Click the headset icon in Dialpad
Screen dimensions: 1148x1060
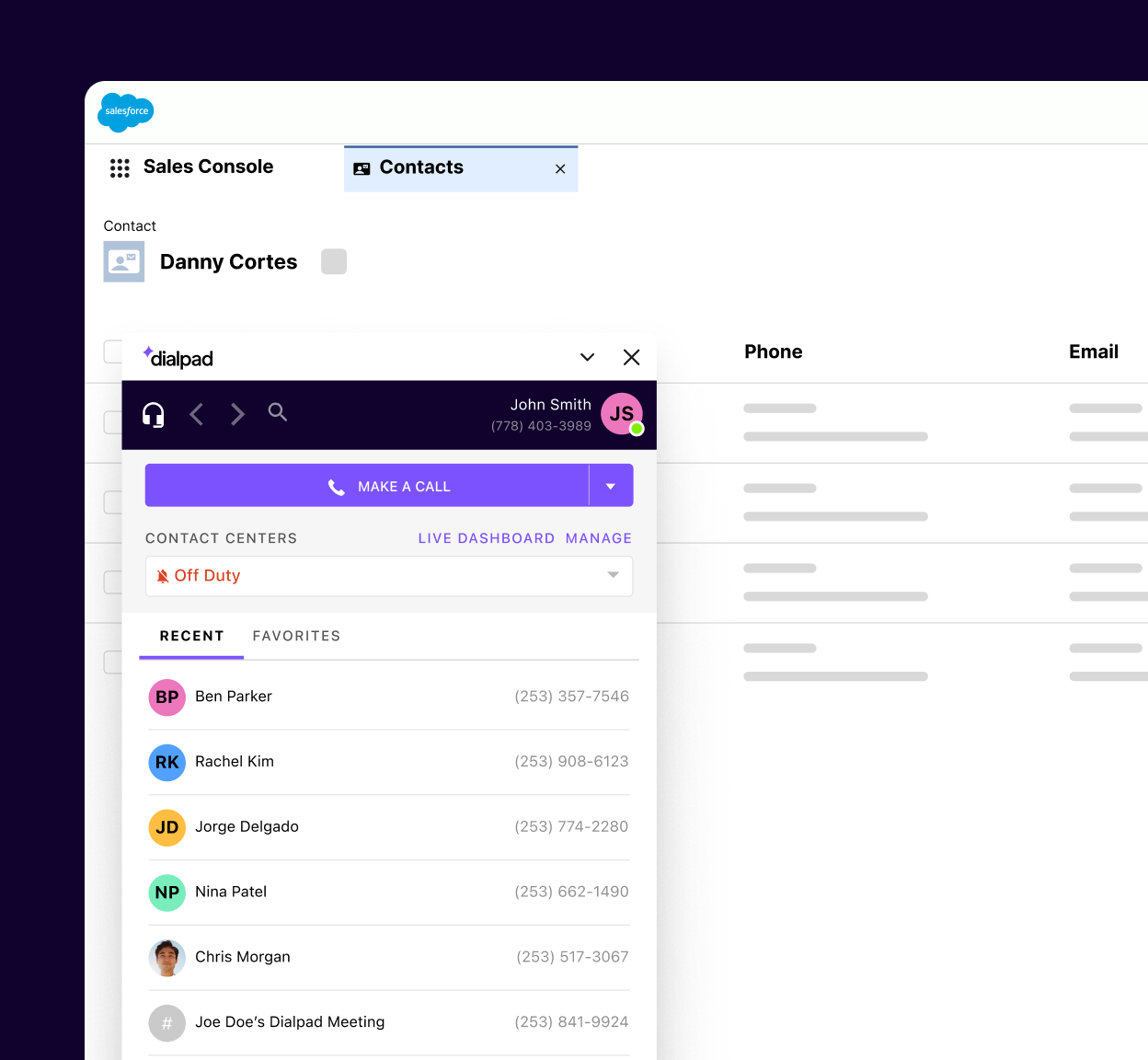pyautogui.click(x=154, y=414)
